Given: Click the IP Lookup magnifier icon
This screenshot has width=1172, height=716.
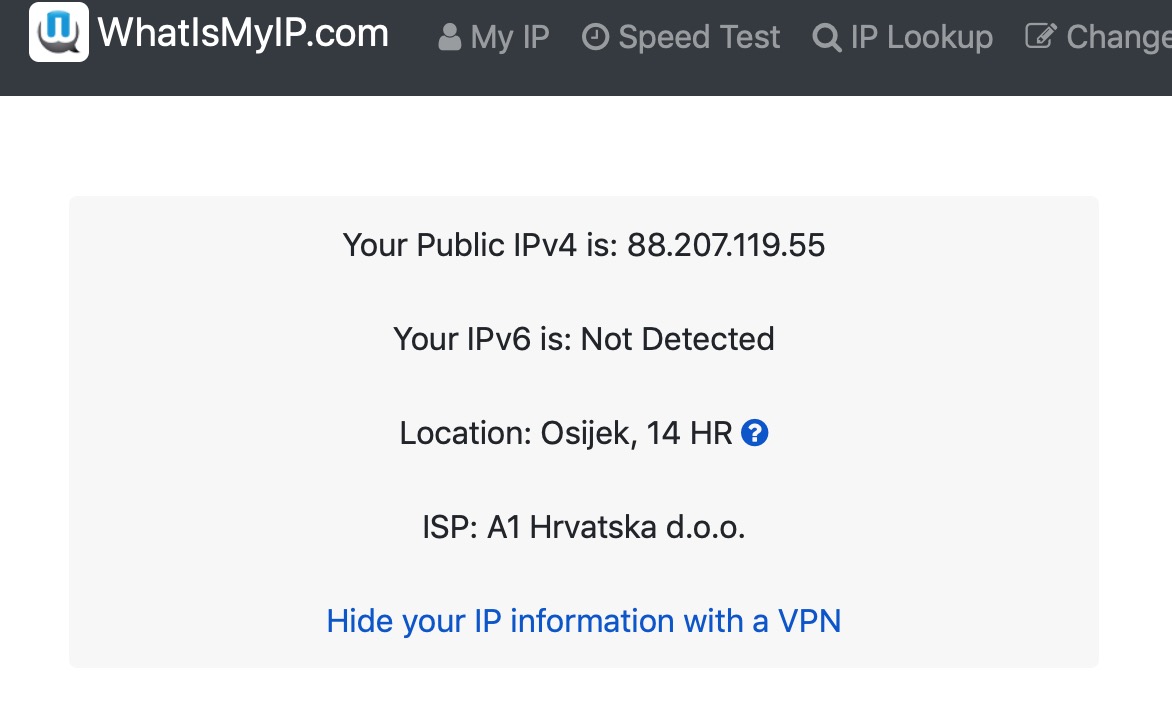Looking at the screenshot, I should point(827,38).
